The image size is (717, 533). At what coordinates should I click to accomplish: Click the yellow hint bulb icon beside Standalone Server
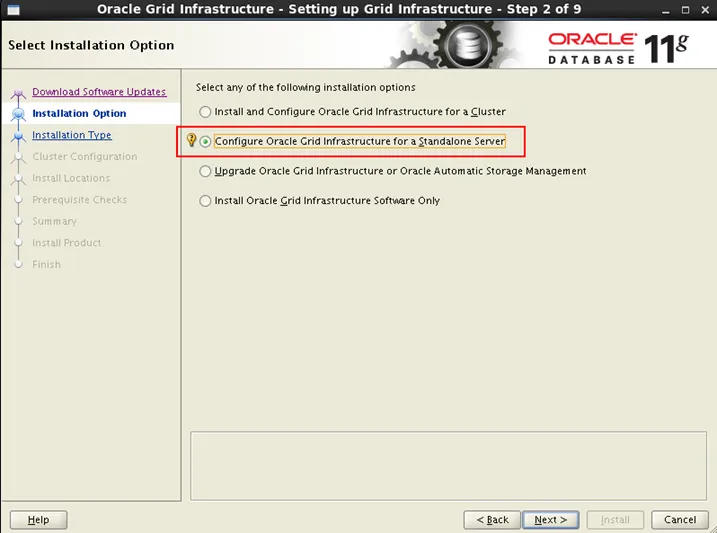[x=192, y=140]
